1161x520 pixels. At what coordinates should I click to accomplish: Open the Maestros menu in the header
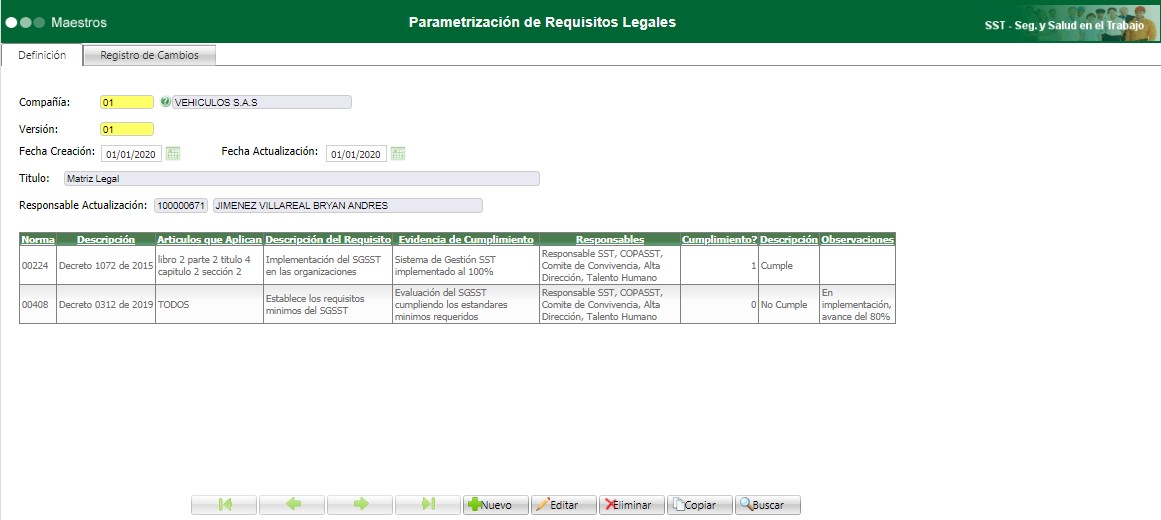click(78, 22)
